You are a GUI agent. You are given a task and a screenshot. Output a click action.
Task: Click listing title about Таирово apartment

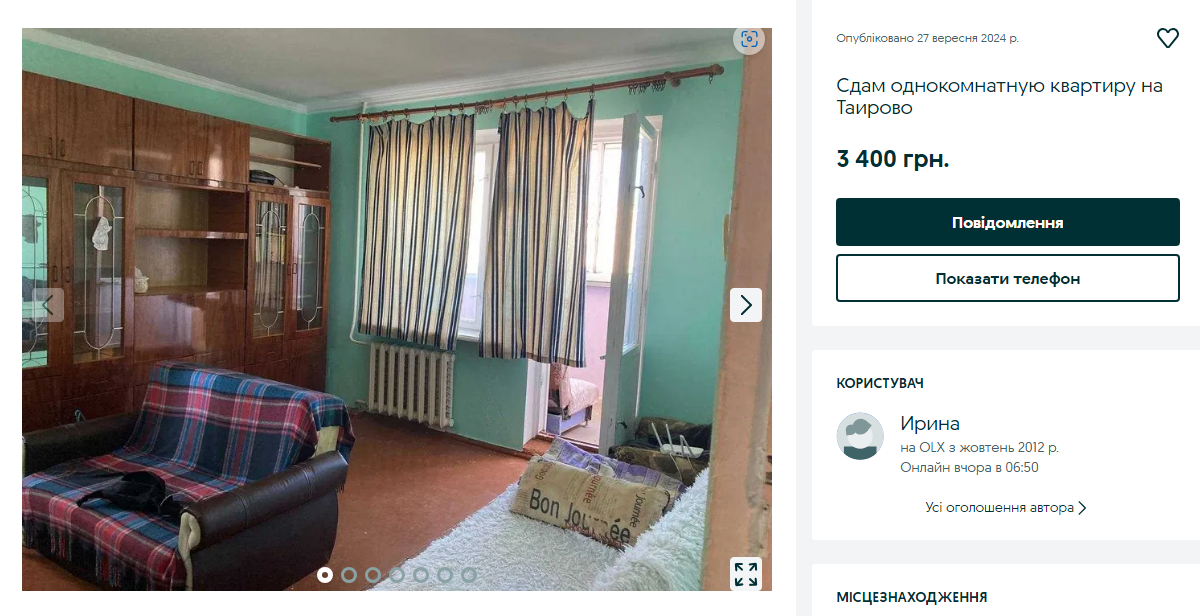(1000, 96)
